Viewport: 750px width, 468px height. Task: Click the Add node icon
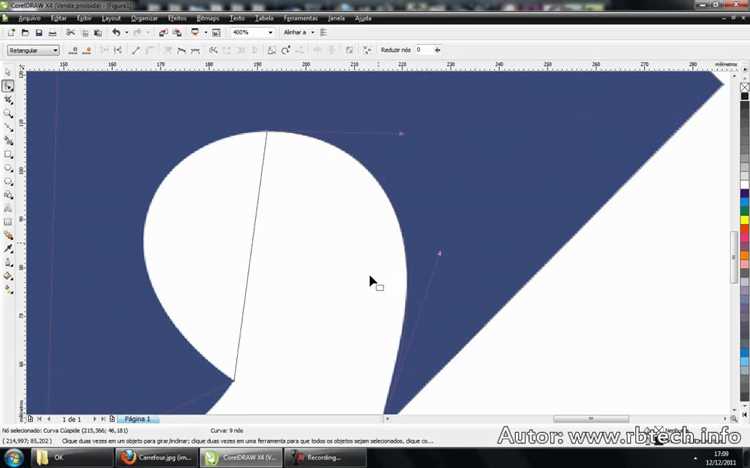tap(73, 50)
